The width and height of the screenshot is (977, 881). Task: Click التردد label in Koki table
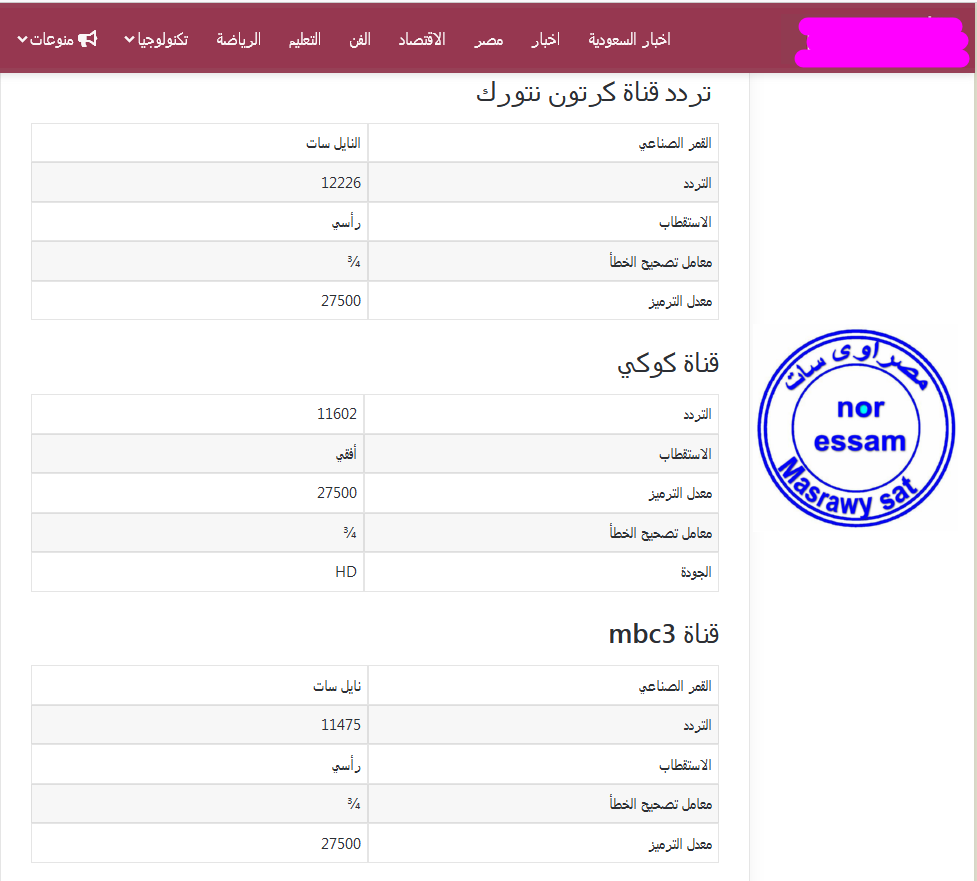[697, 414]
